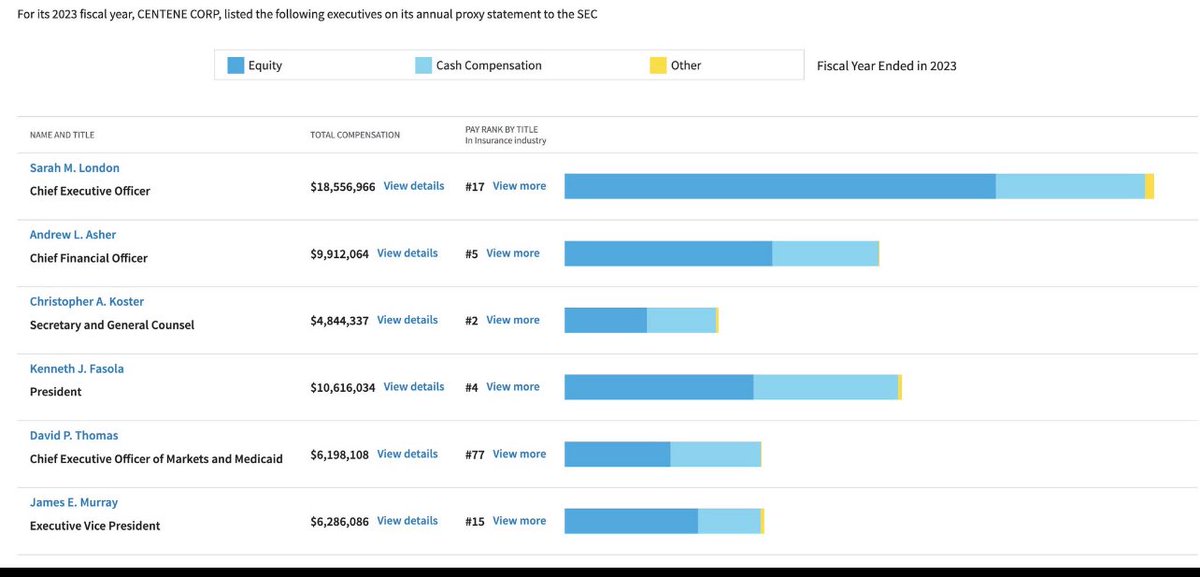This screenshot has height=577, width=1200.
Task: View details for $4,844,337 compensation
Action: pyautogui.click(x=407, y=320)
